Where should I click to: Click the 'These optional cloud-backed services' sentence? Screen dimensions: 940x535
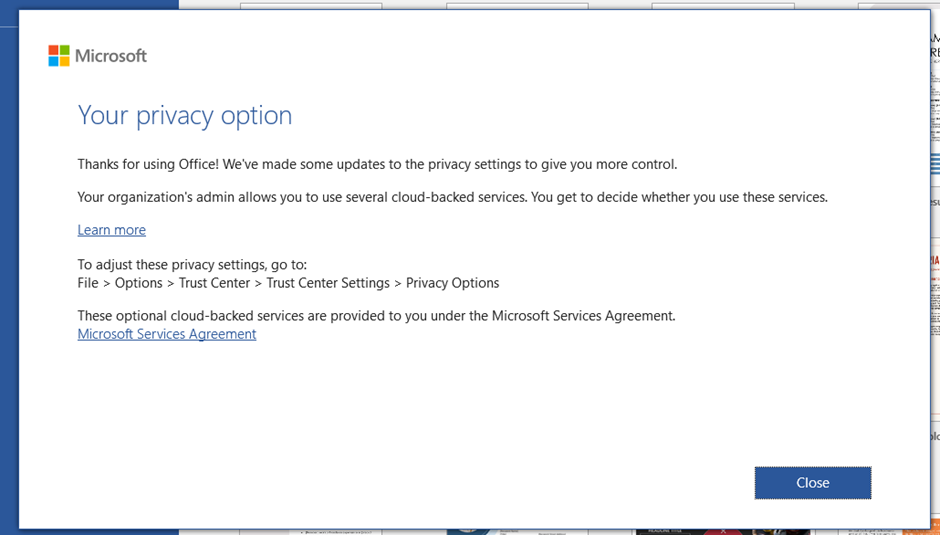[376, 316]
